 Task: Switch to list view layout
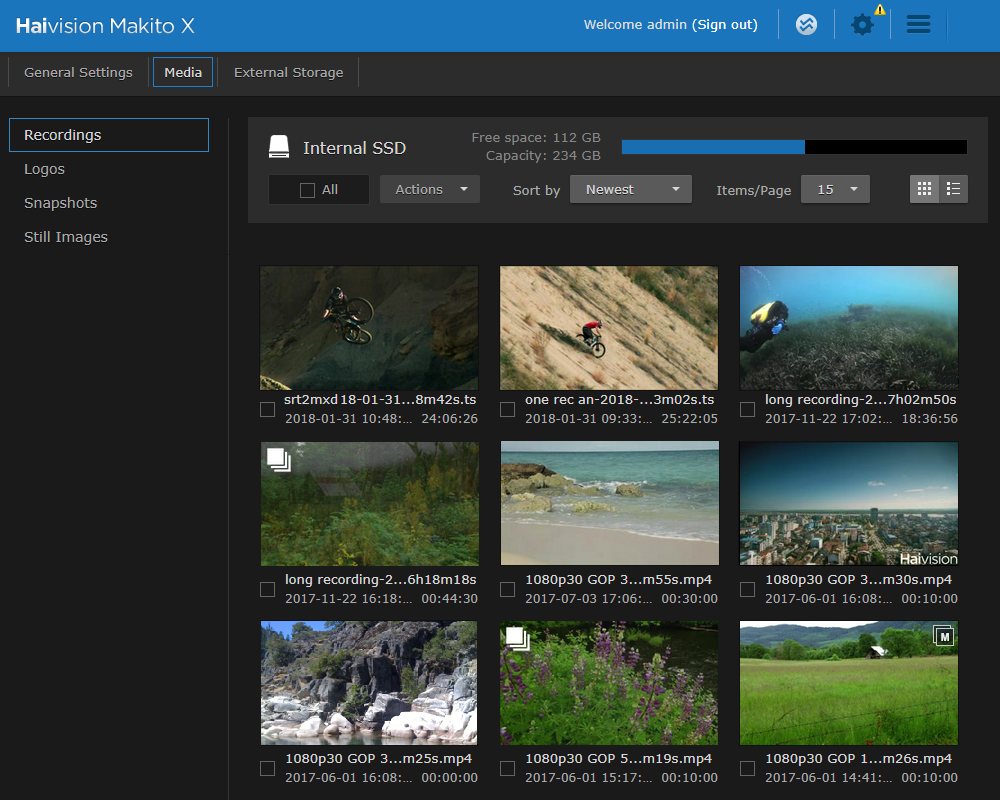click(x=953, y=188)
